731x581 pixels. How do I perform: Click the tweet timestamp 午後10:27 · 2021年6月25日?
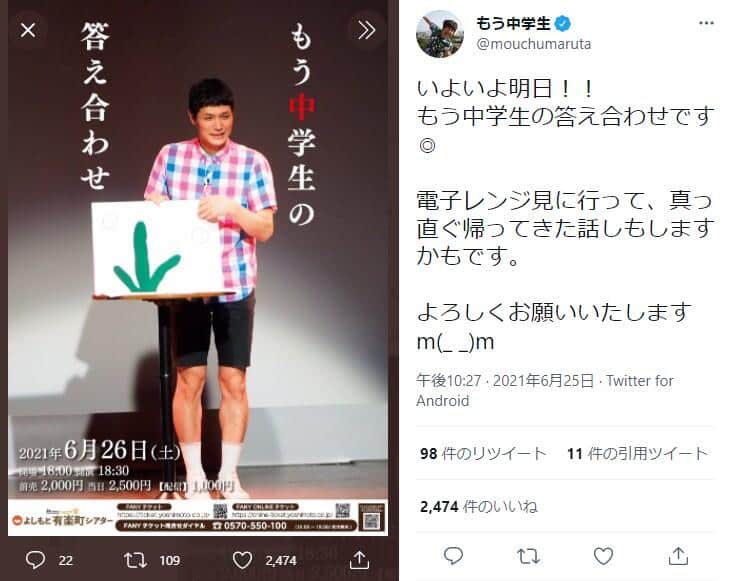coord(505,381)
